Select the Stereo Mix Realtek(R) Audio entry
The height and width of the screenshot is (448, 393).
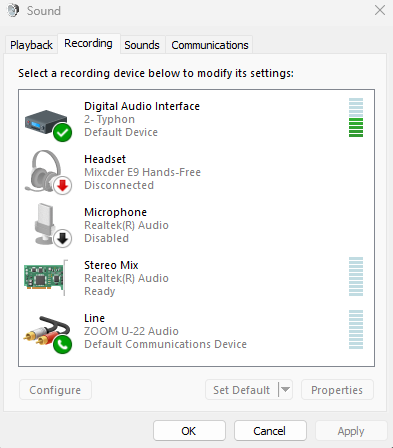[x=196, y=278]
